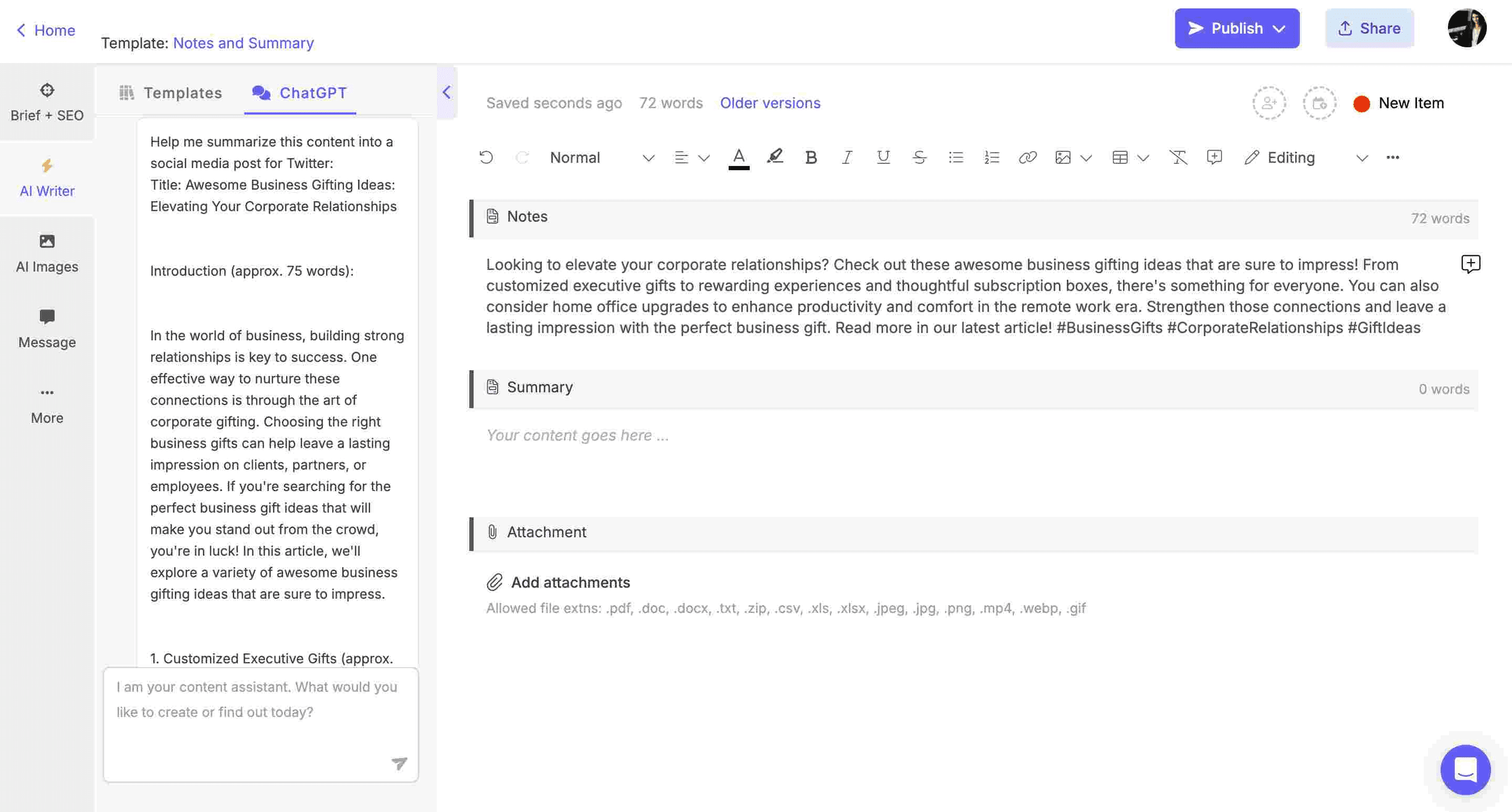Collapse the left side panel
Screen dimensions: 1512x812
pos(447,92)
